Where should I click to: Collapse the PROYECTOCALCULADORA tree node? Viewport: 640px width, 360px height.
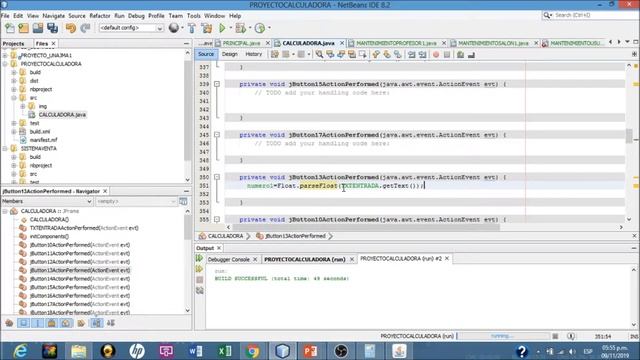5,64
